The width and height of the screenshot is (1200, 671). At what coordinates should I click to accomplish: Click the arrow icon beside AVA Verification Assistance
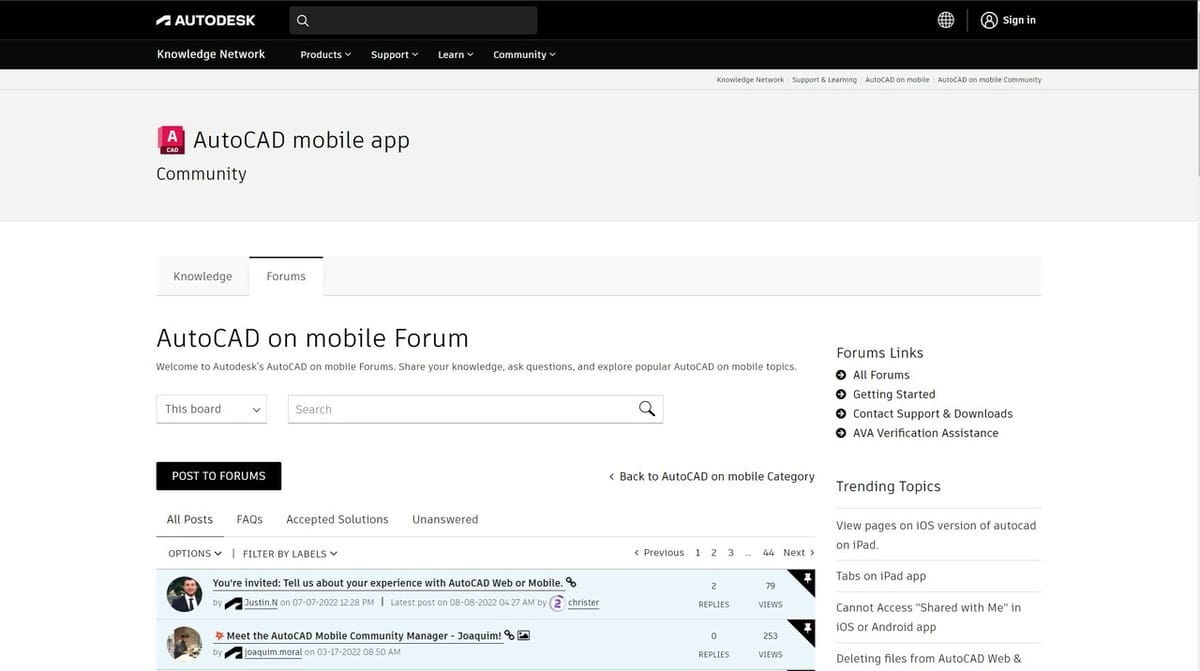click(841, 433)
